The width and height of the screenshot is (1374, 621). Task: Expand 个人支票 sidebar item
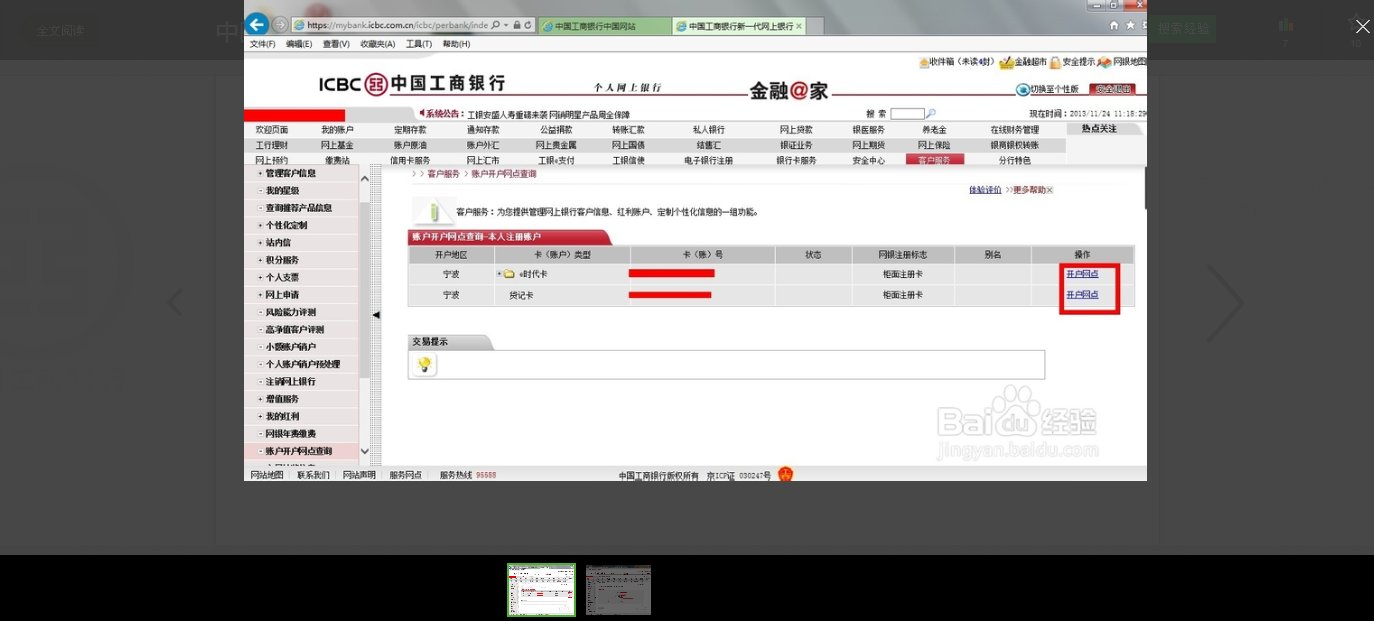pyautogui.click(x=260, y=278)
